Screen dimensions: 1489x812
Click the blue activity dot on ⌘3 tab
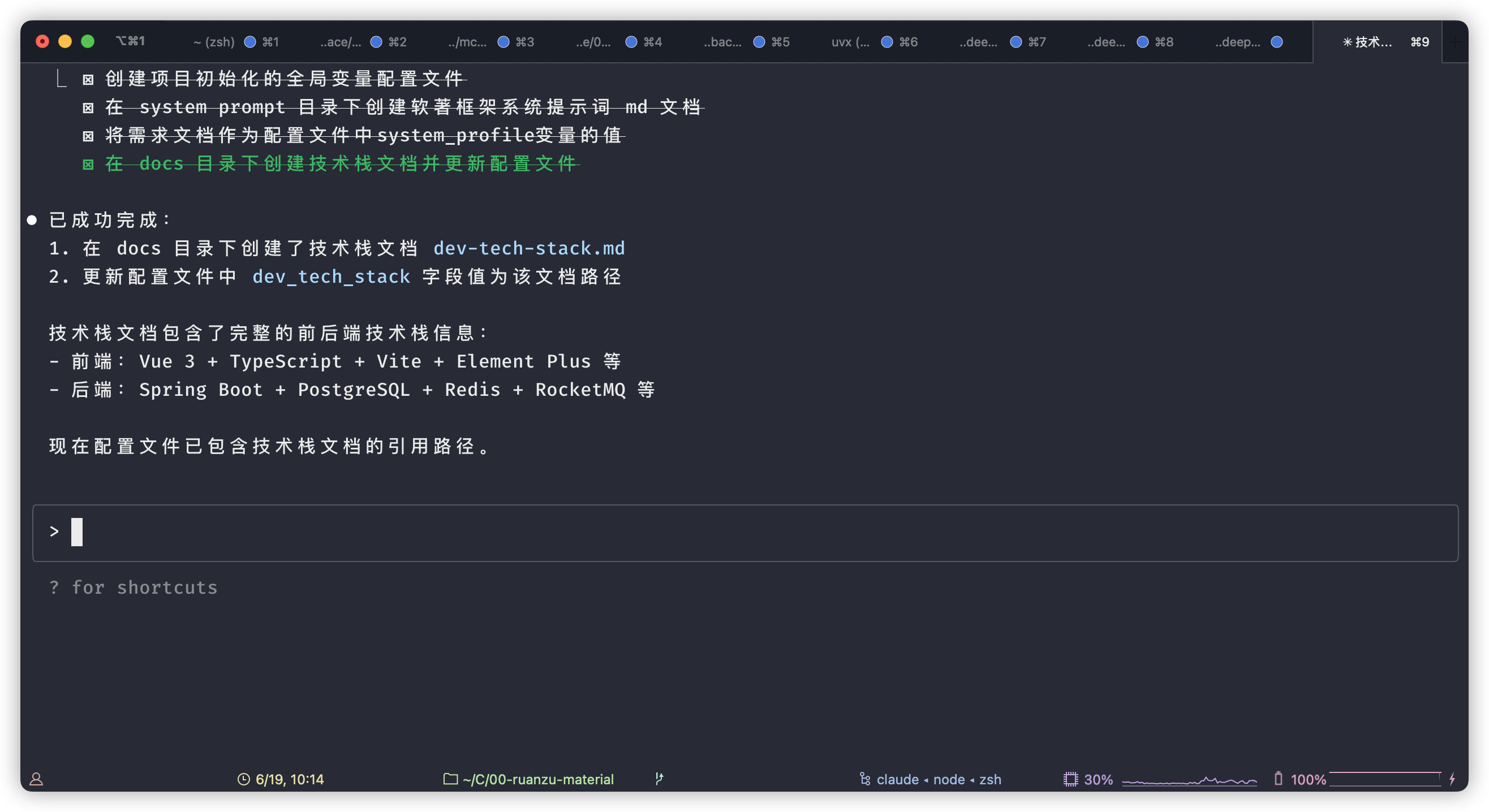coord(503,42)
